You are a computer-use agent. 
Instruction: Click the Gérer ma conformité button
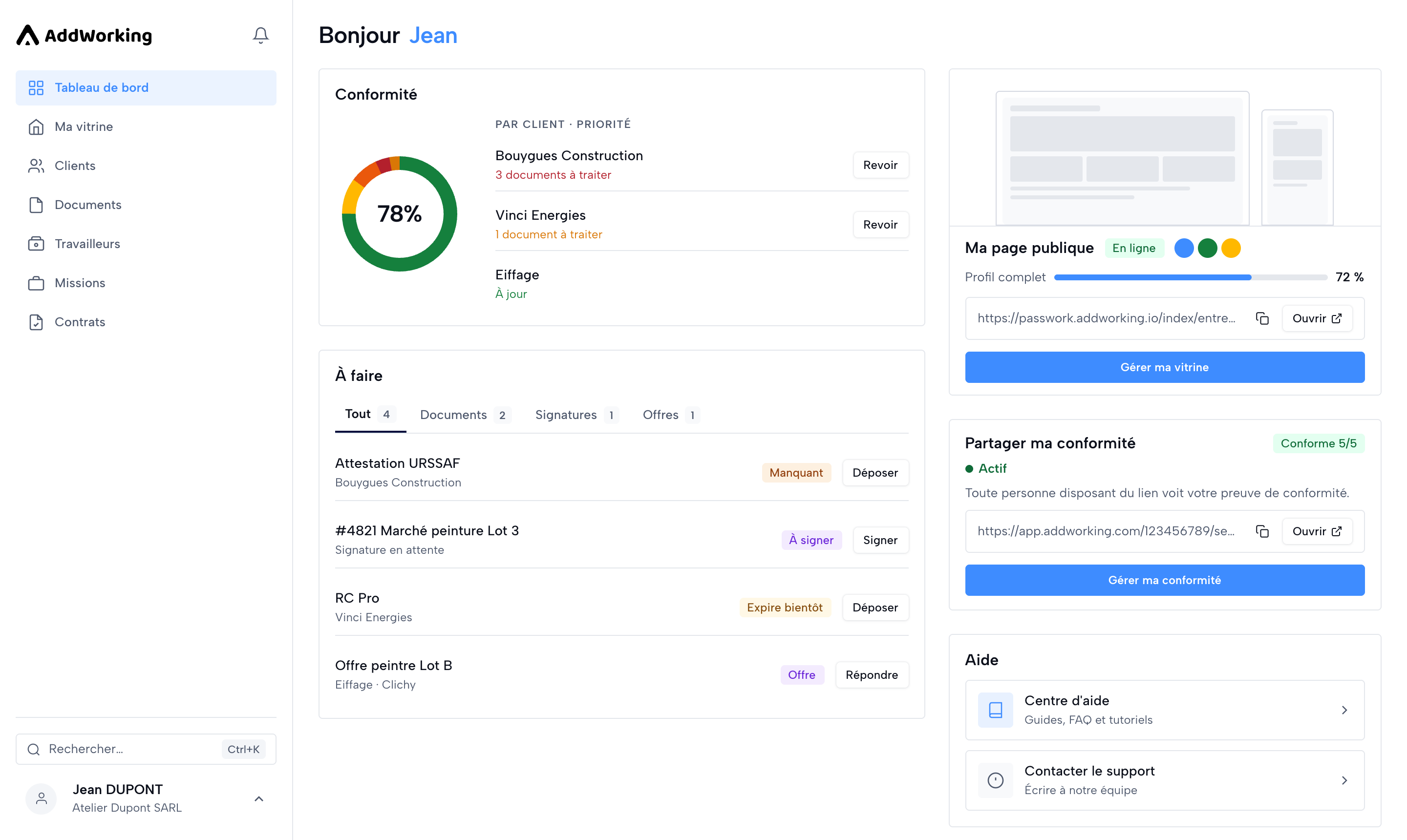[x=1165, y=580]
